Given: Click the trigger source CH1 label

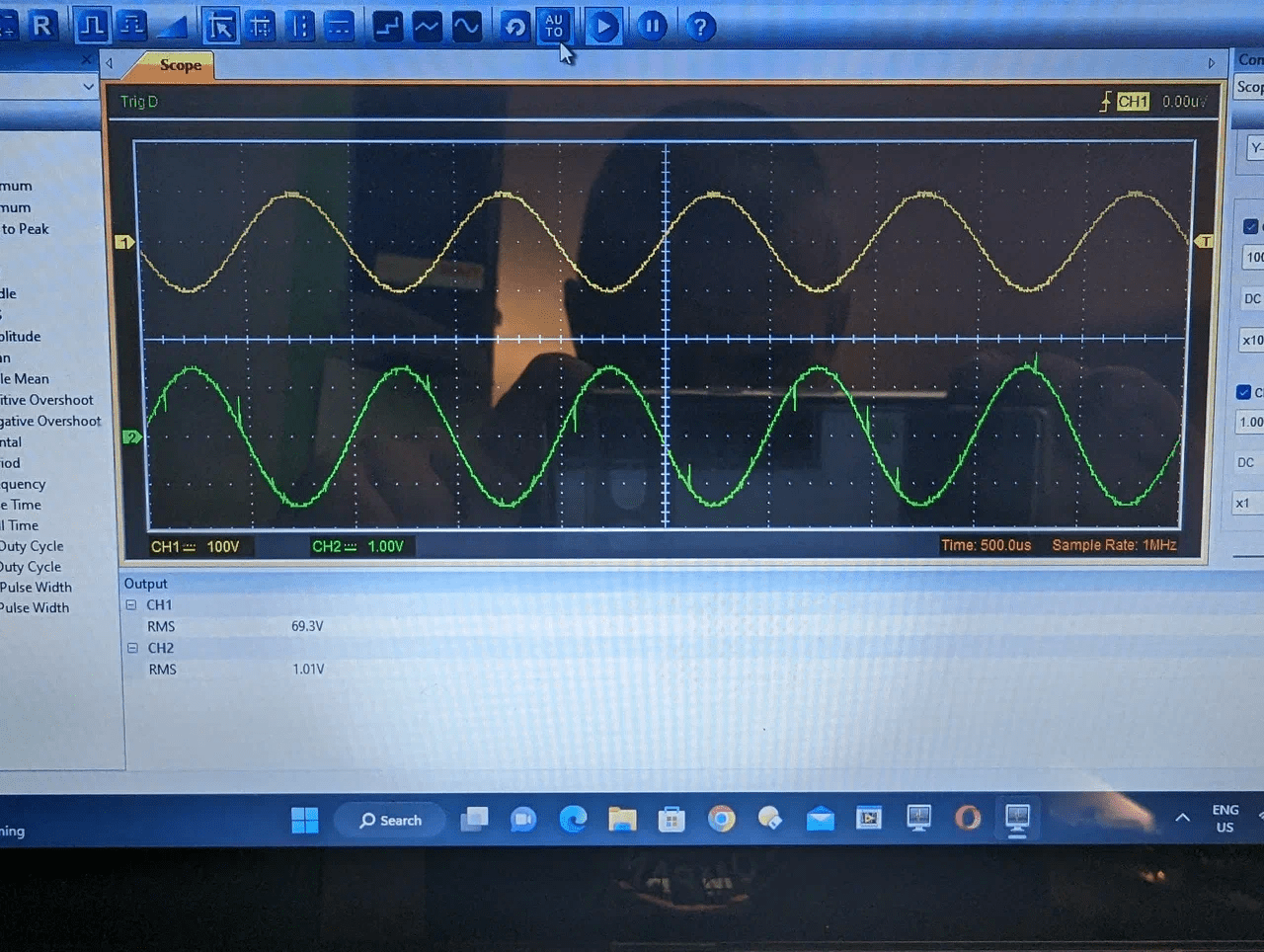Looking at the screenshot, I should point(1133,102).
